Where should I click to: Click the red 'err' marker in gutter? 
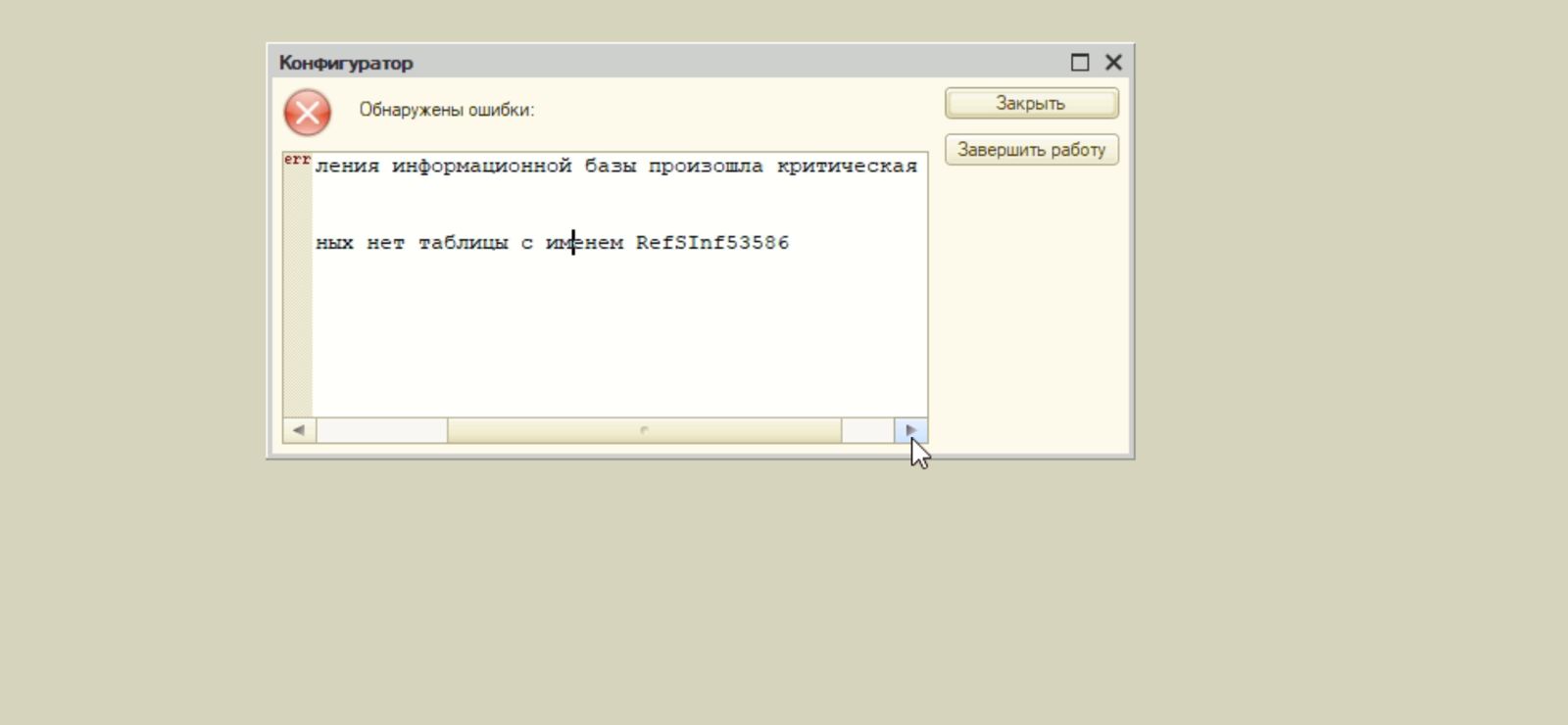coord(297,160)
